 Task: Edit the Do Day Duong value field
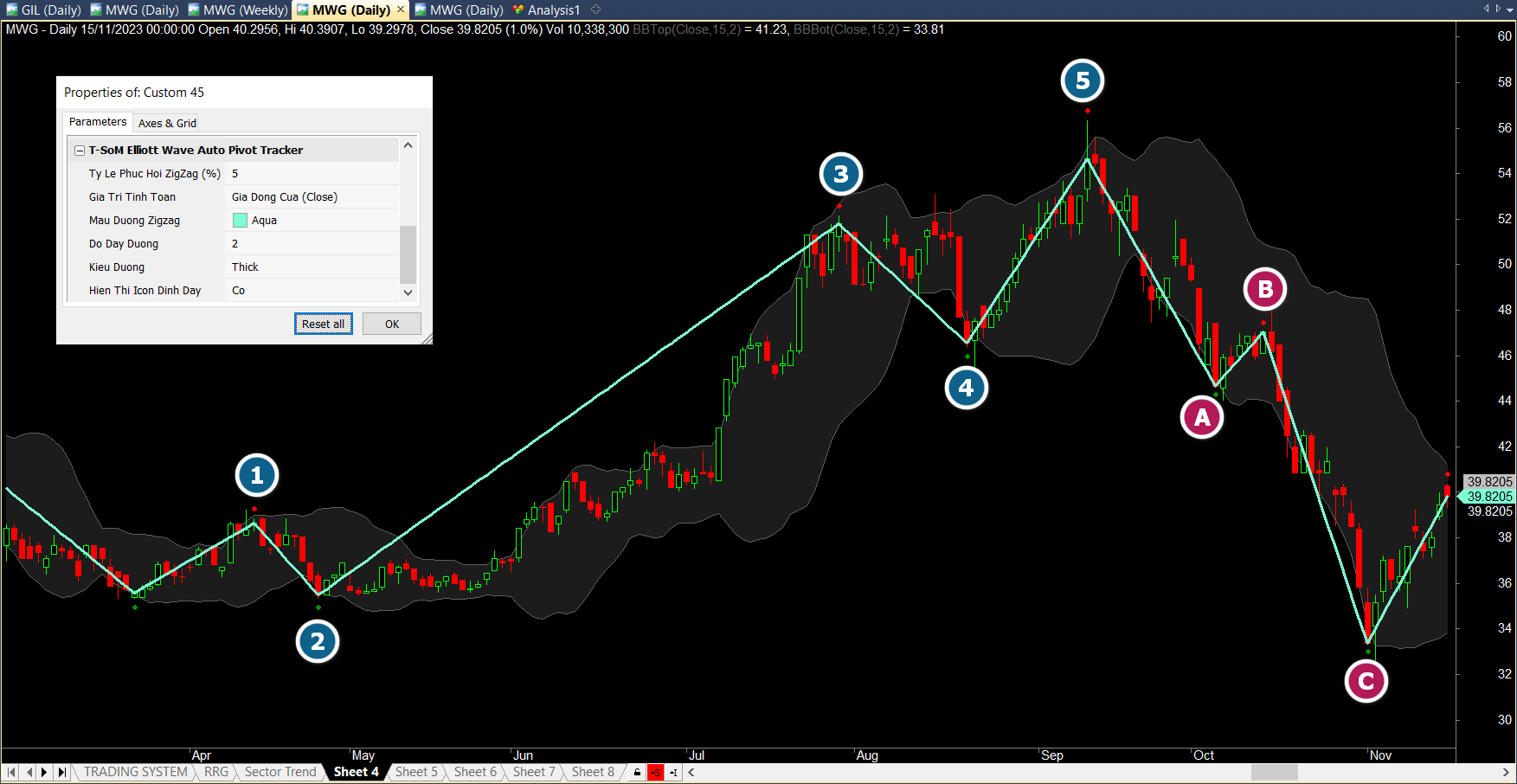312,244
